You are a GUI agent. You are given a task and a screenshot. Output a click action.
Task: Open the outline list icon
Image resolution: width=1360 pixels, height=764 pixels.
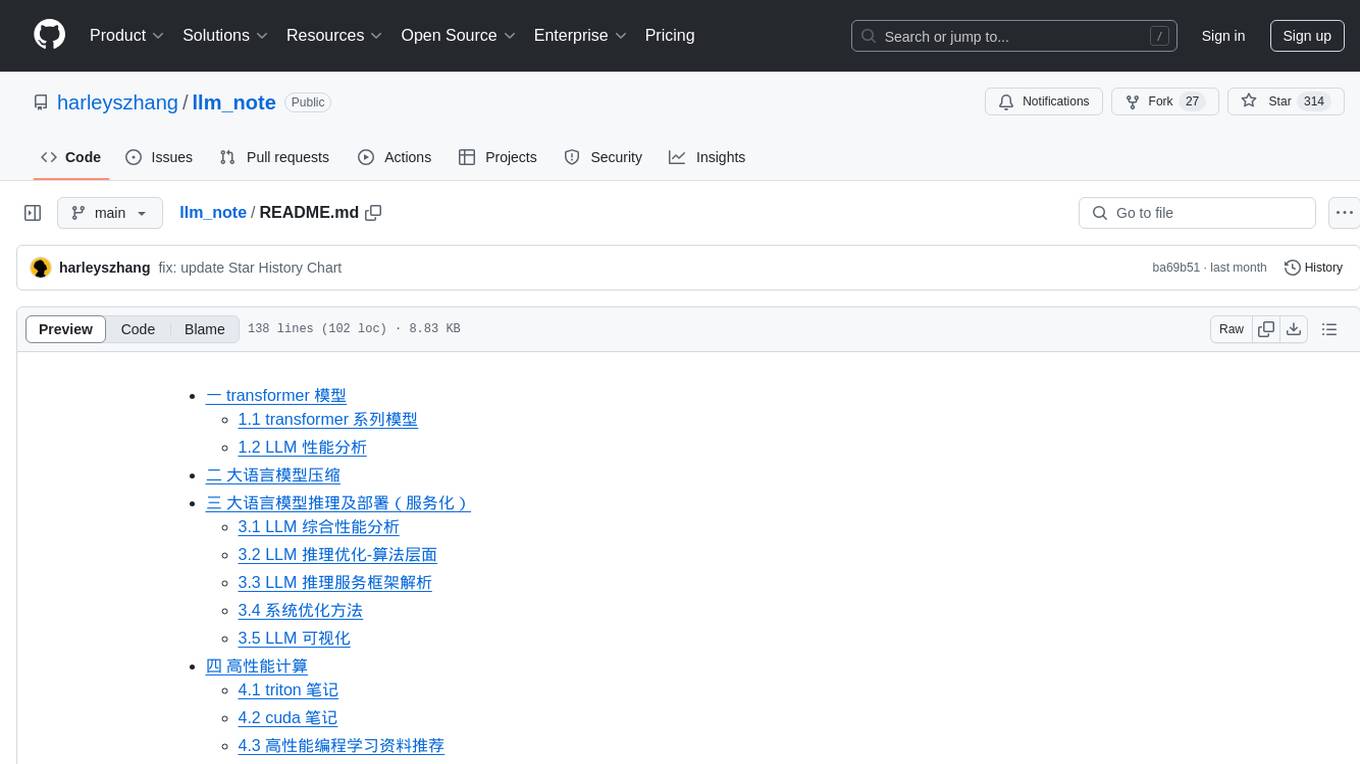point(1329,329)
